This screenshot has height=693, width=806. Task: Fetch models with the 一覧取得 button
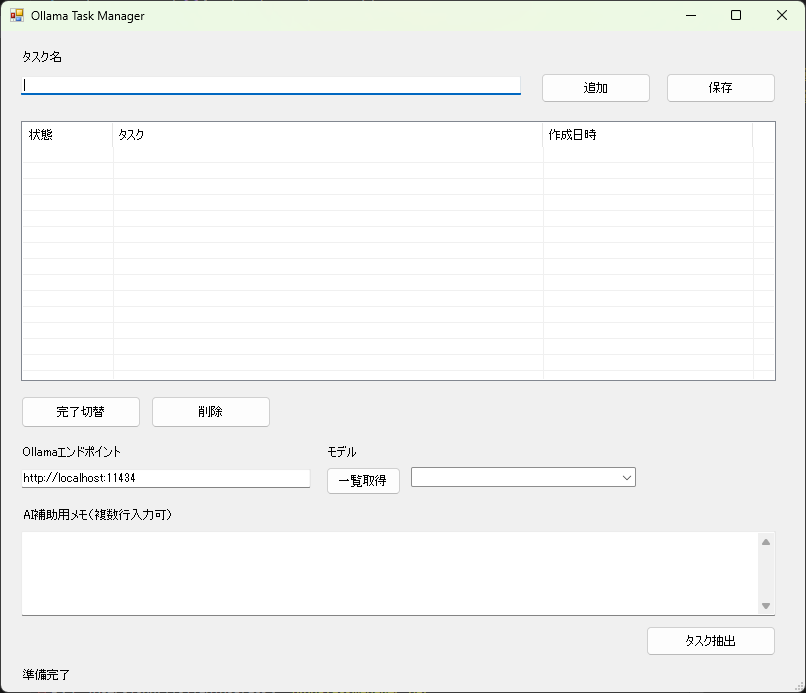[363, 481]
